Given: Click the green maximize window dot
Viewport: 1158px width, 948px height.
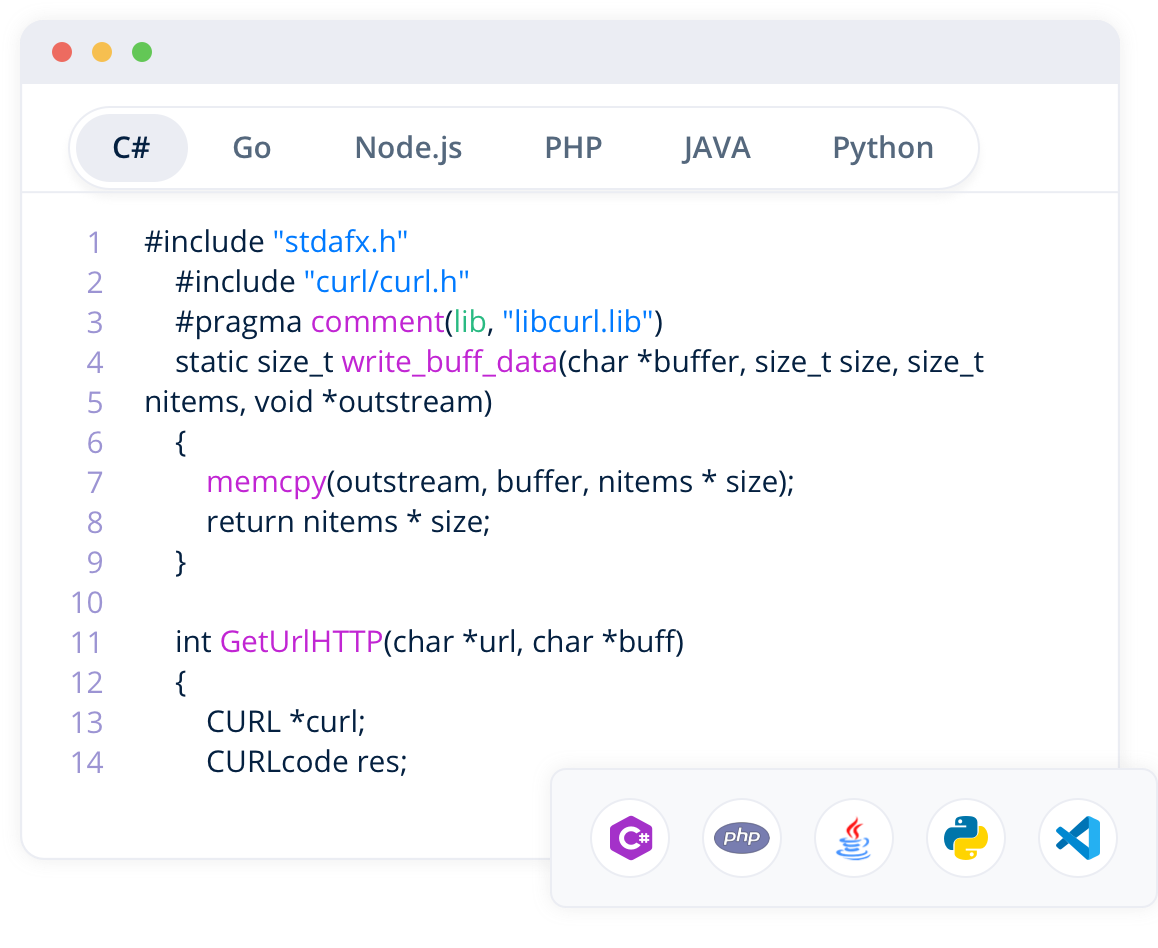Looking at the screenshot, I should (x=142, y=52).
